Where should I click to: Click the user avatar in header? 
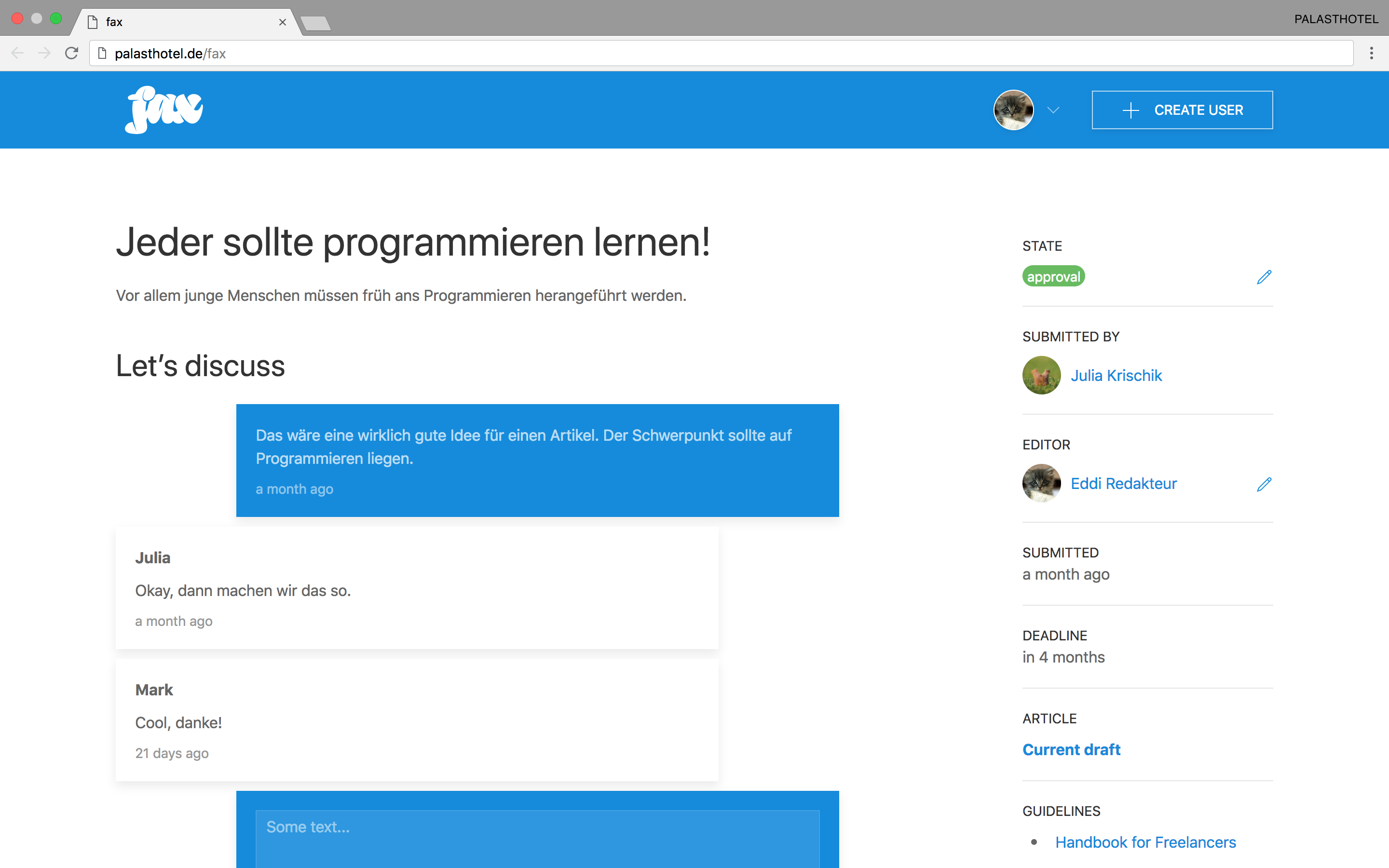pos(1013,109)
